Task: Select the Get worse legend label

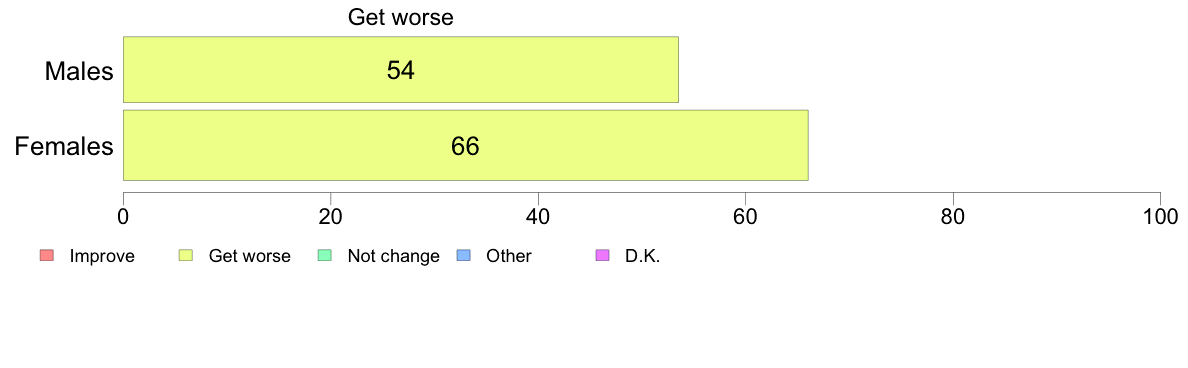Action: pyautogui.click(x=249, y=256)
